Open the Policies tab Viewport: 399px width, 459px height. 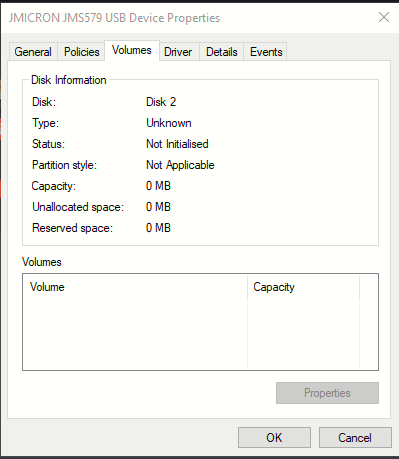(82, 52)
